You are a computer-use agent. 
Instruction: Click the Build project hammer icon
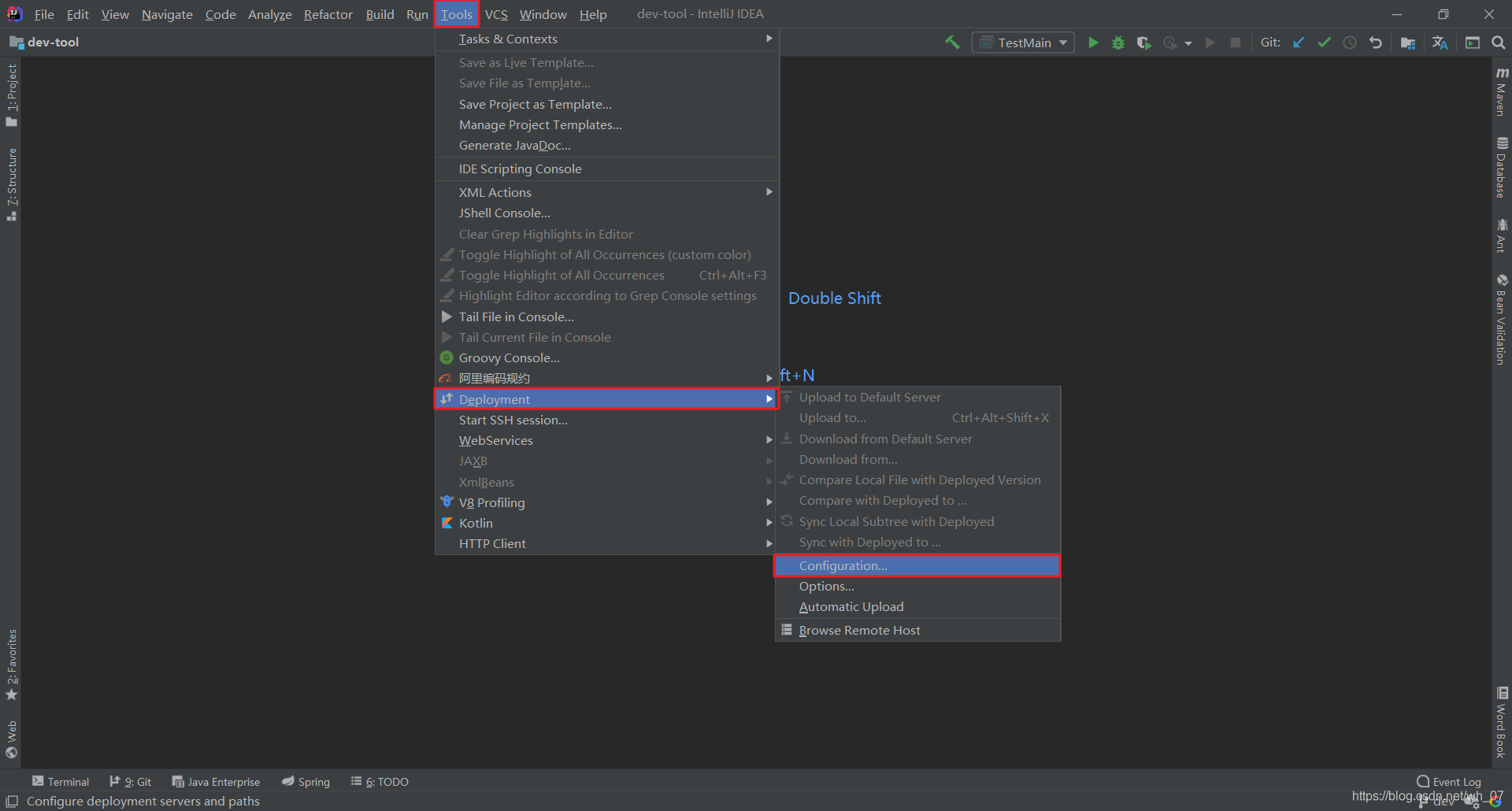pos(952,43)
